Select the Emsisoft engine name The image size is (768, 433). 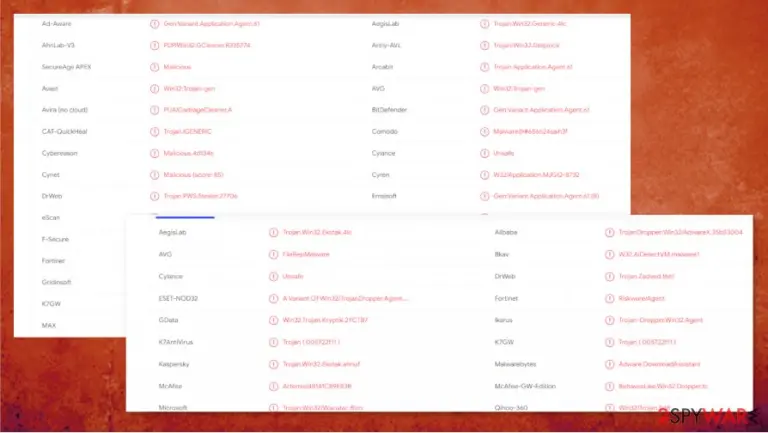coord(384,196)
